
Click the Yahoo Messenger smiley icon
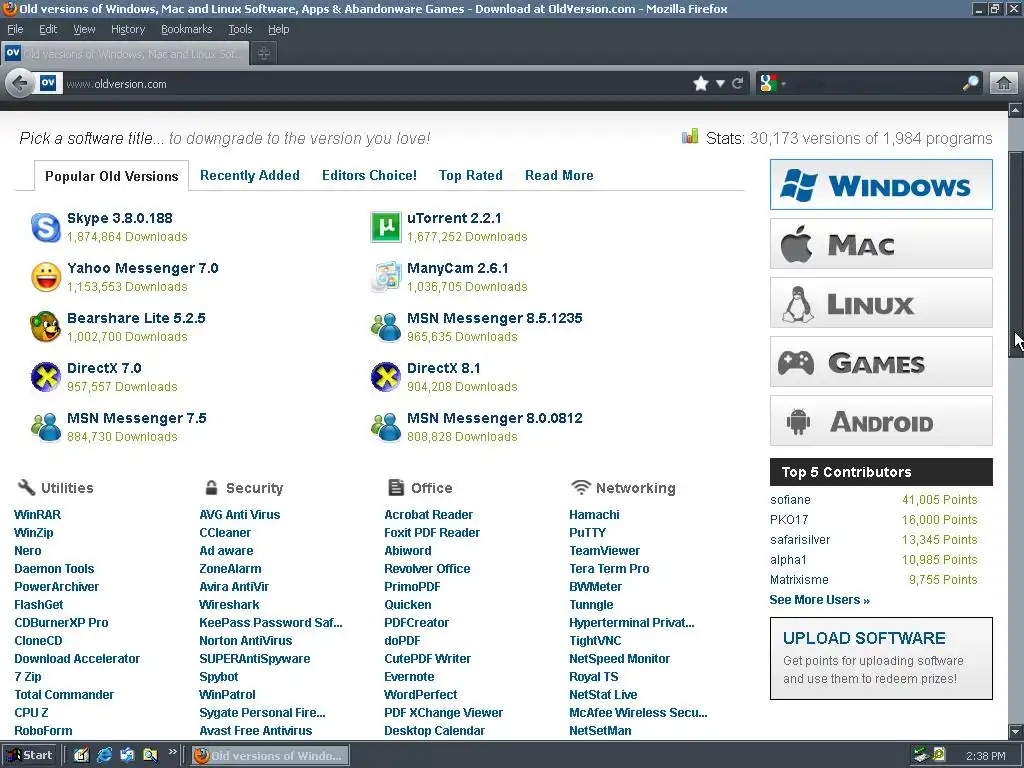click(46, 277)
